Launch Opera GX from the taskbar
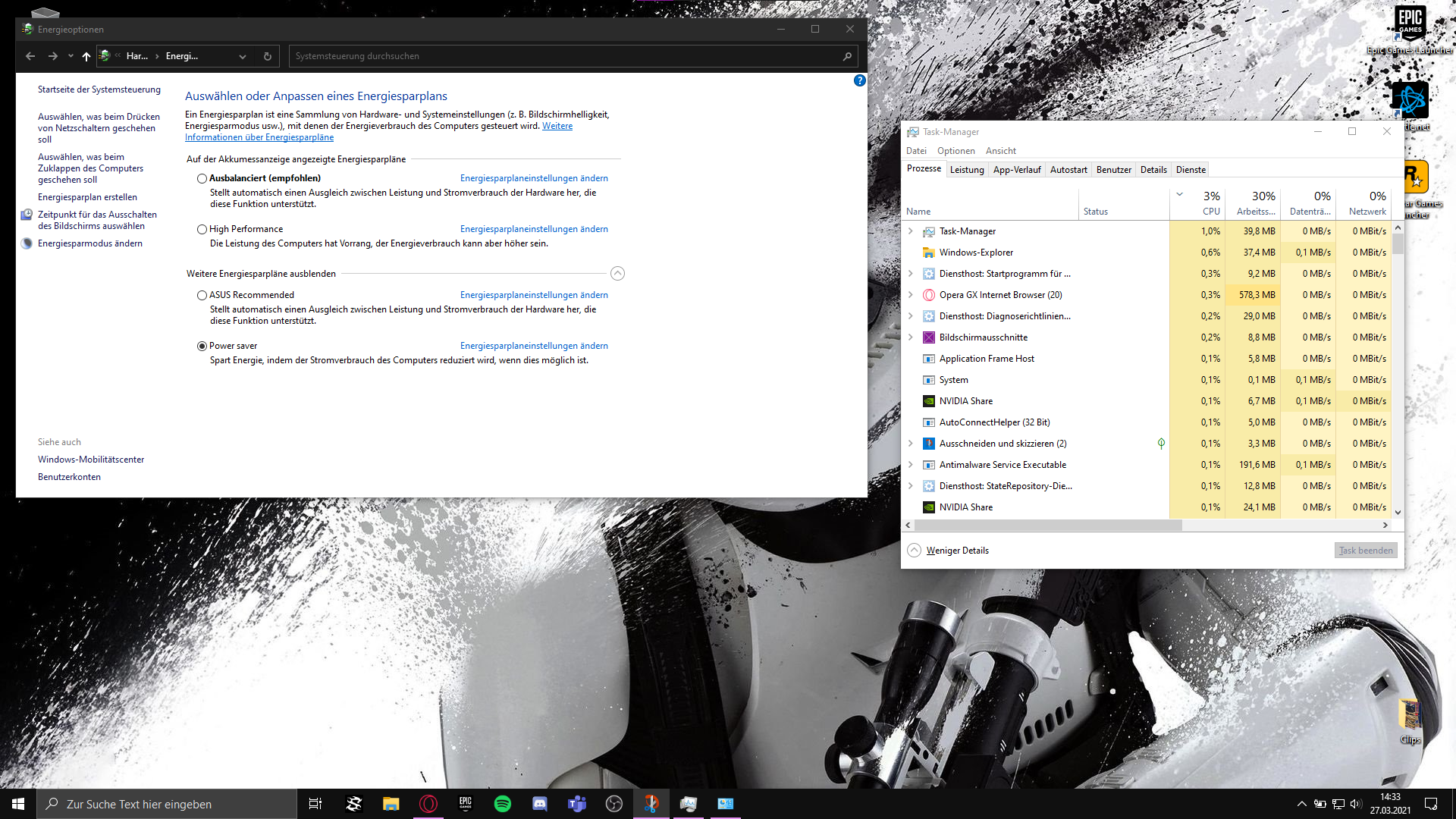Screen dimensions: 1456x819 click(428, 804)
